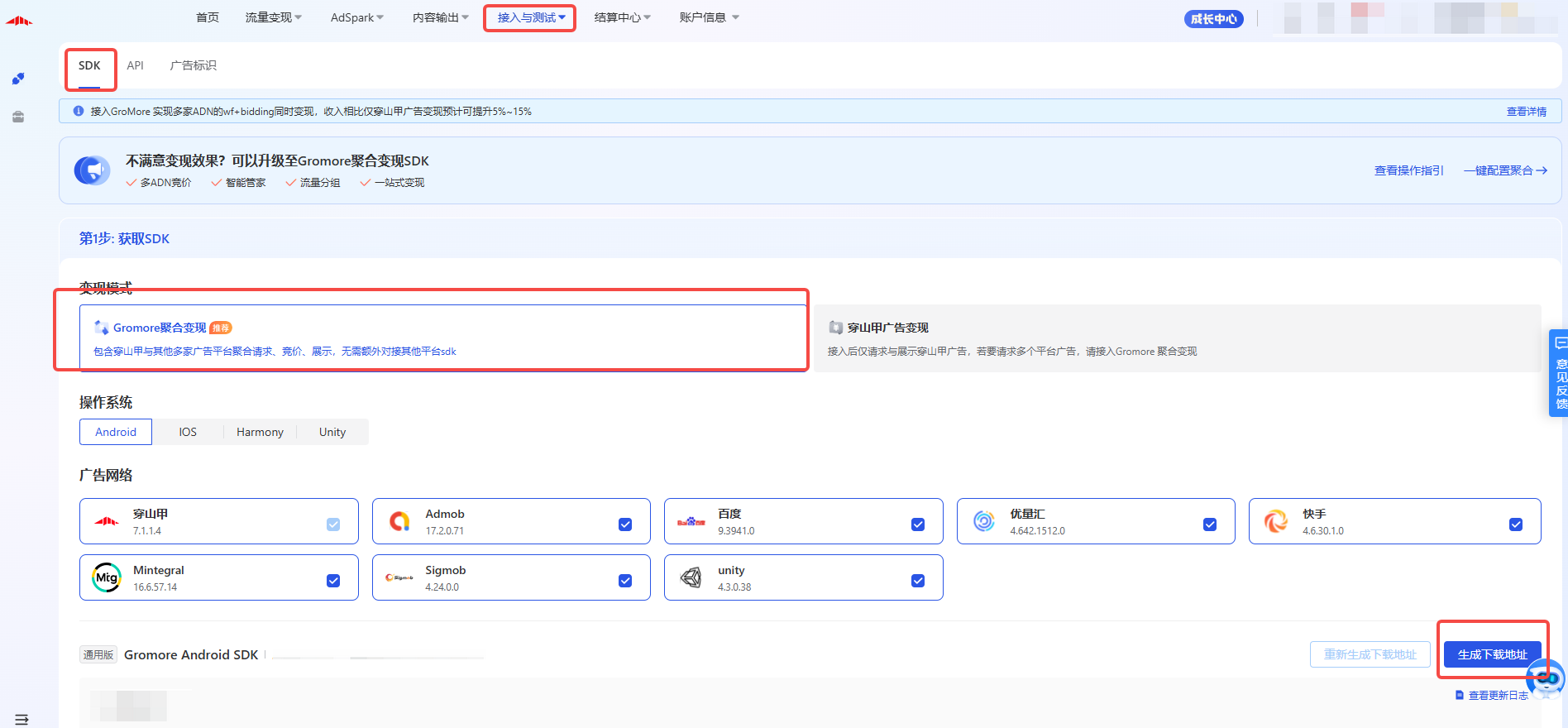This screenshot has width=1568, height=728.
Task: Go to 首页 in top navigation
Action: tap(208, 17)
